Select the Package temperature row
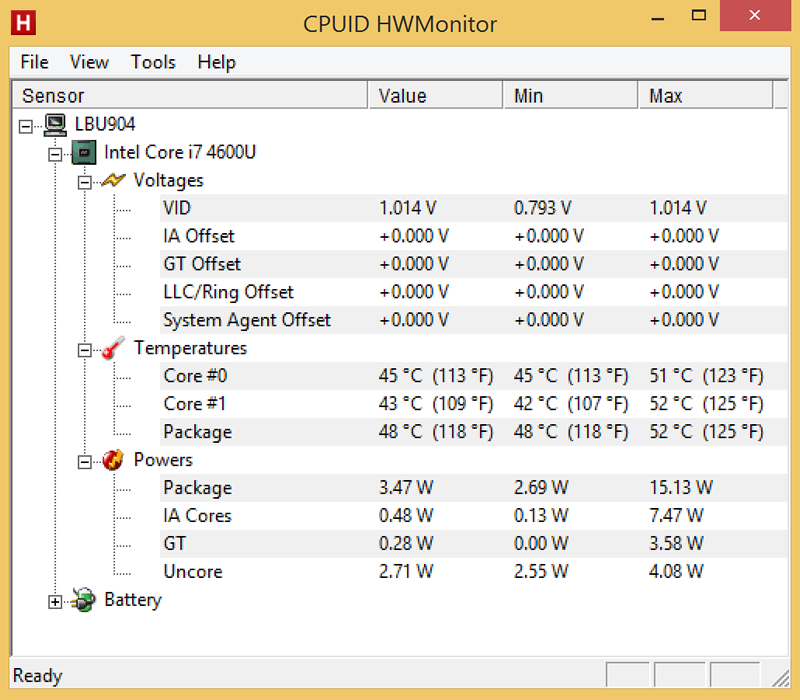800x700 pixels. pos(473,432)
